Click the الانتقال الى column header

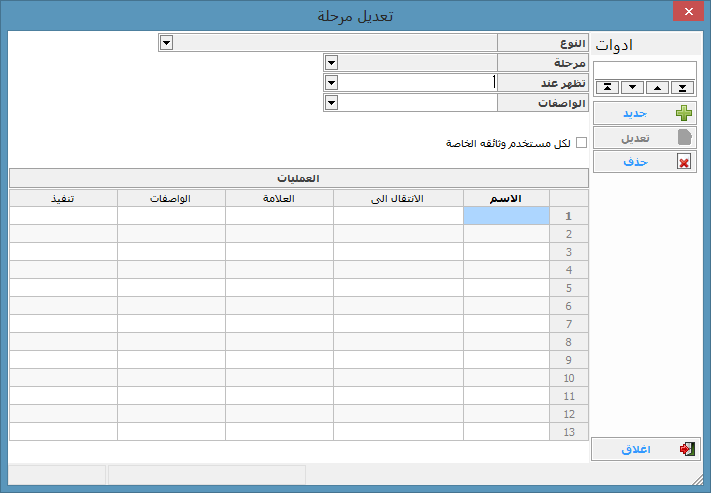pos(398,198)
